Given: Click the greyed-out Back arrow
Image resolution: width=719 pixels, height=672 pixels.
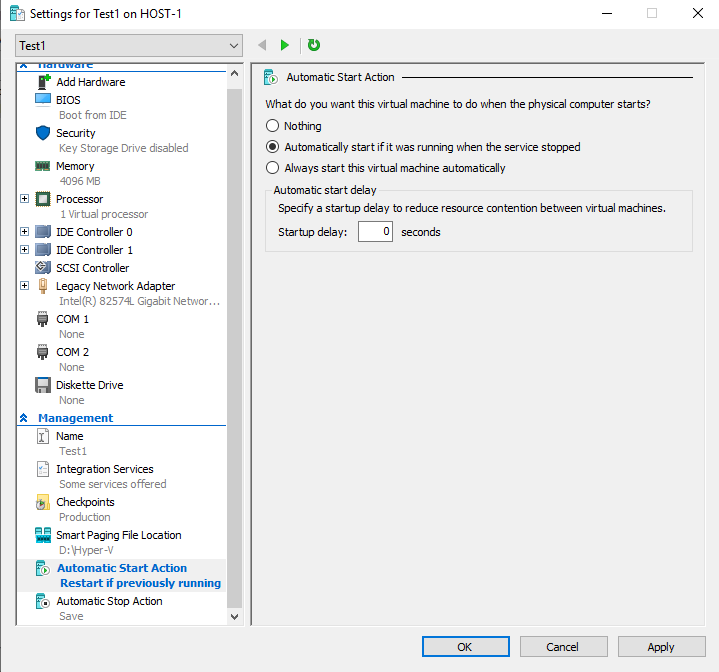Looking at the screenshot, I should (x=262, y=45).
